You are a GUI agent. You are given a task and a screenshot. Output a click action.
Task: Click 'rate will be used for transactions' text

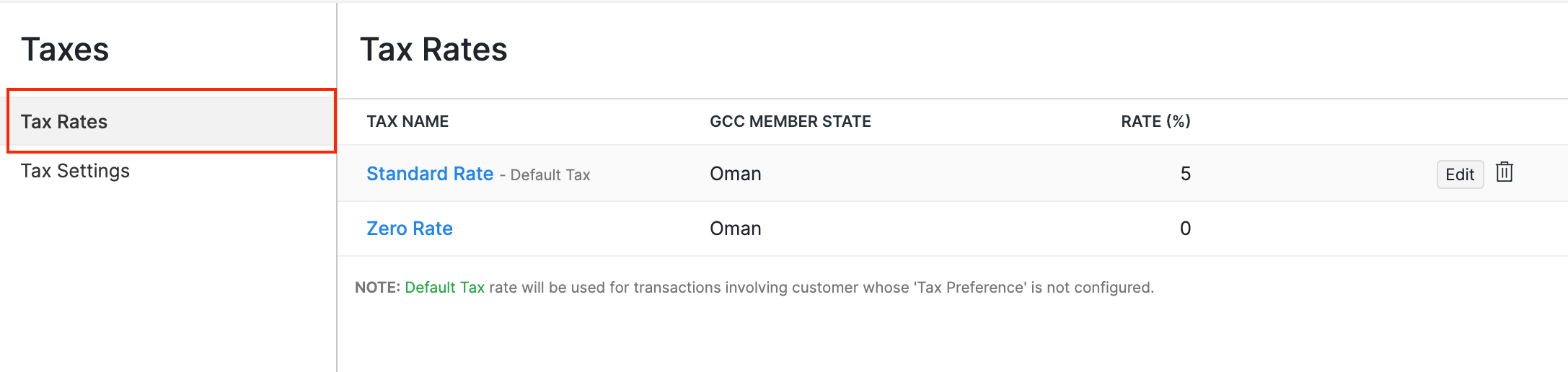click(x=619, y=288)
